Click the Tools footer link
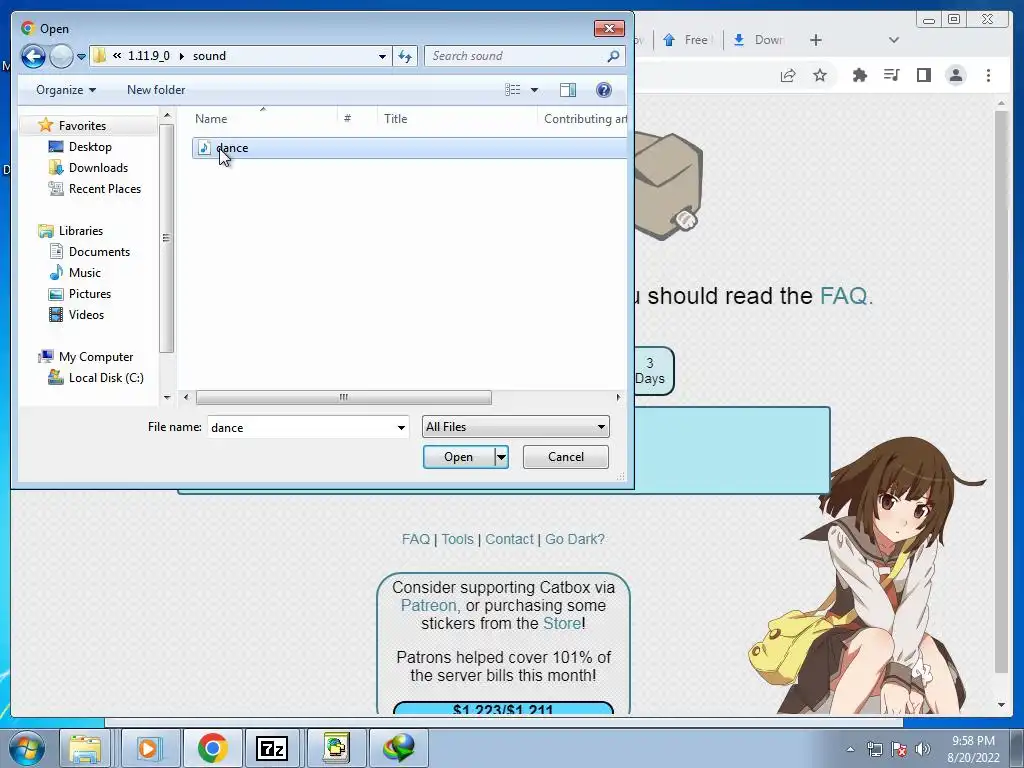Screen dimensions: 1024x768 [457, 539]
